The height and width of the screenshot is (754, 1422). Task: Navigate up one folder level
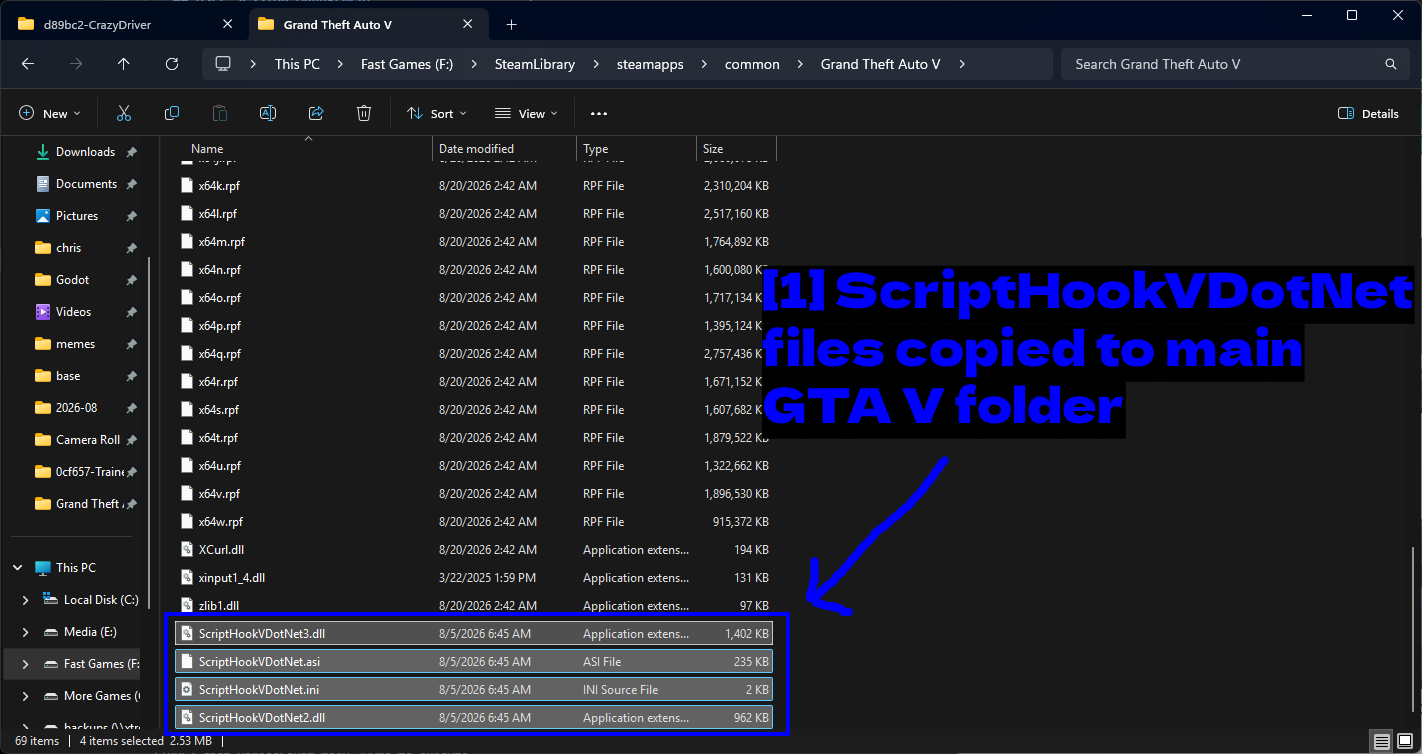[x=124, y=64]
